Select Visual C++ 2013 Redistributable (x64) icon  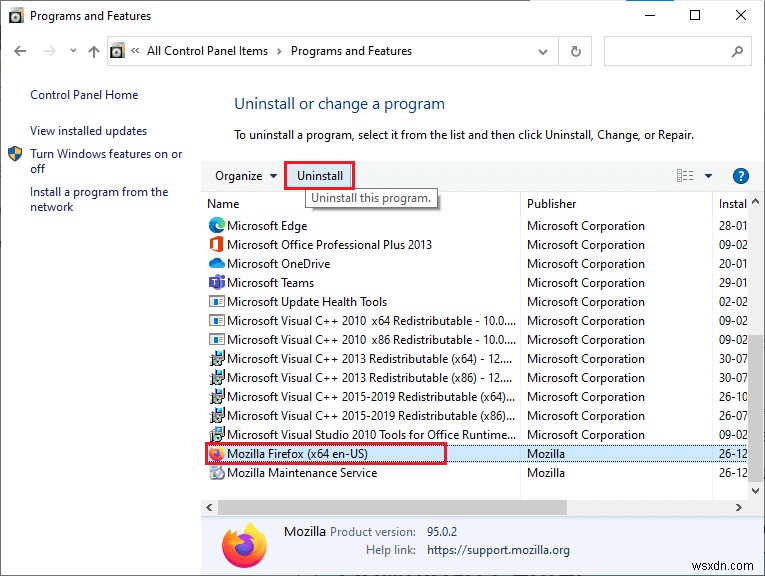[217, 358]
